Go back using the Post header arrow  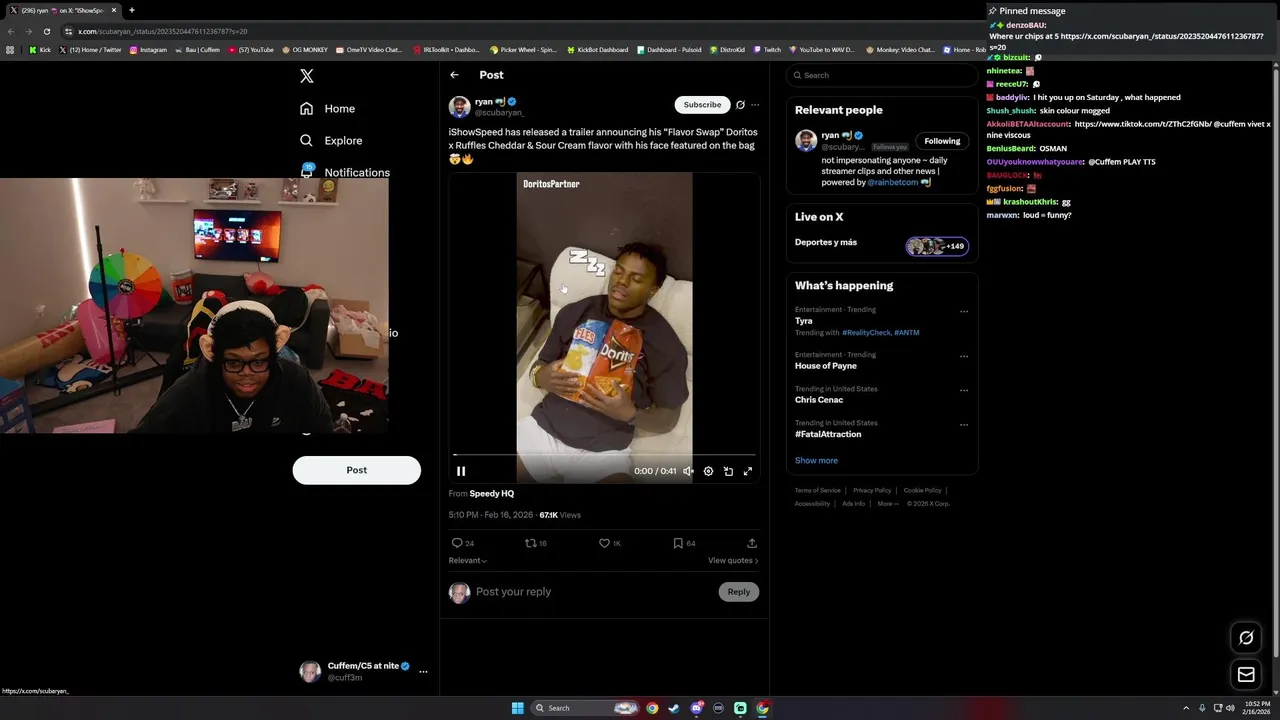[454, 75]
